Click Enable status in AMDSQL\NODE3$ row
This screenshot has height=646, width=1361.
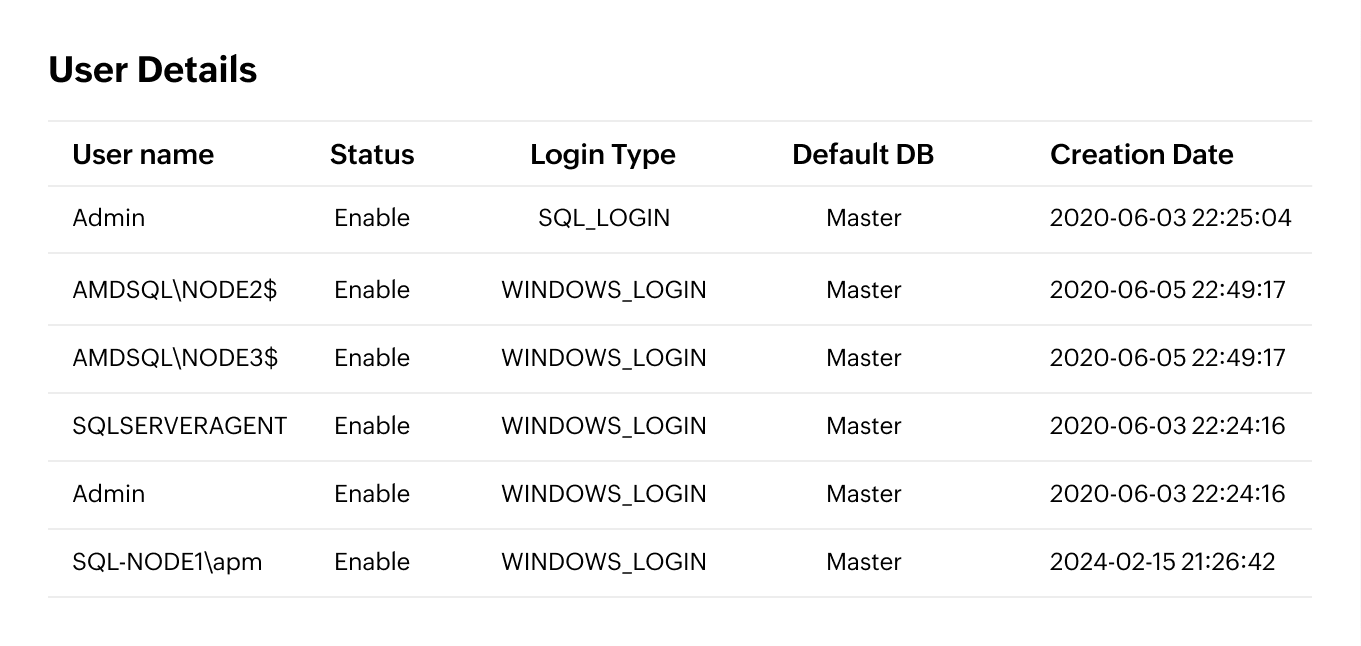click(x=372, y=358)
